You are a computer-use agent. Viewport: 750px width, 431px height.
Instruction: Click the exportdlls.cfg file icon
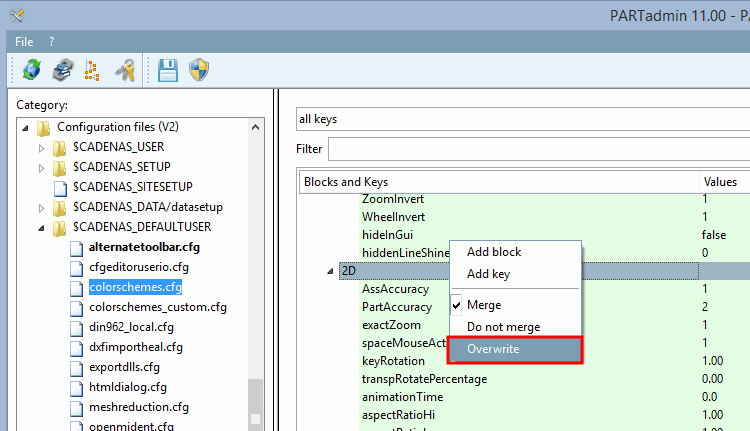[77, 368]
